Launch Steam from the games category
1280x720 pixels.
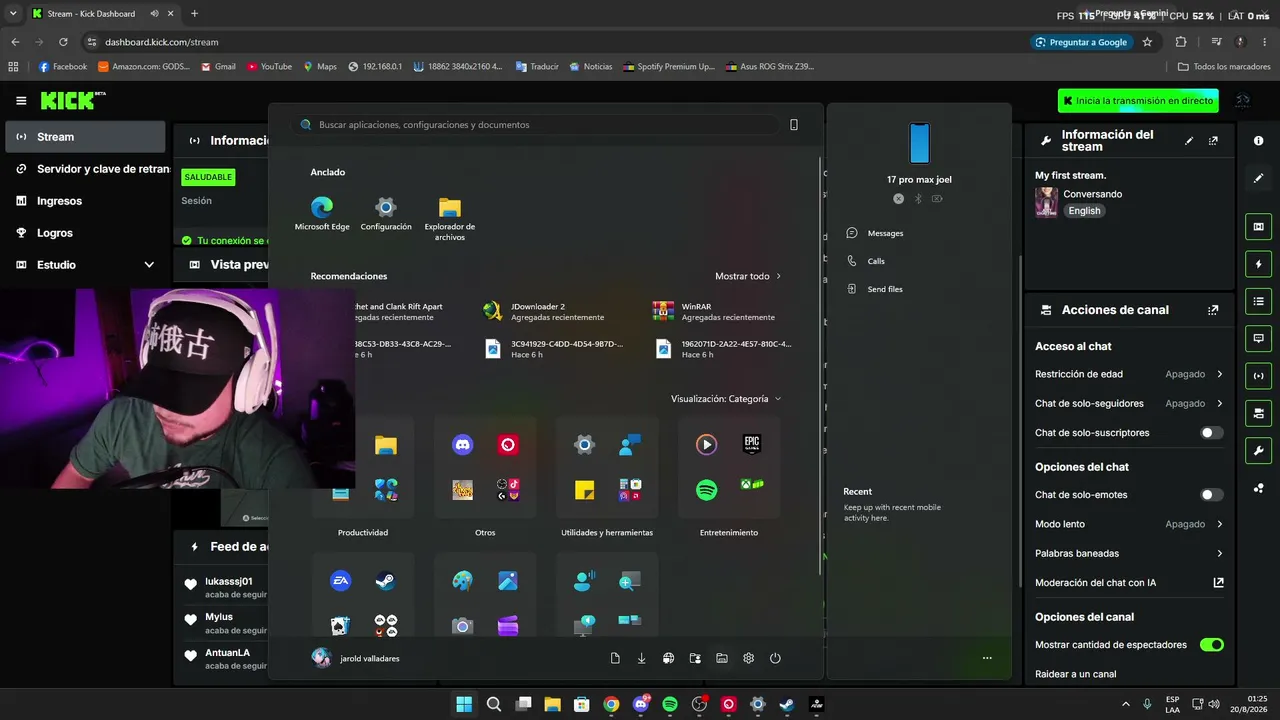tap(385, 581)
